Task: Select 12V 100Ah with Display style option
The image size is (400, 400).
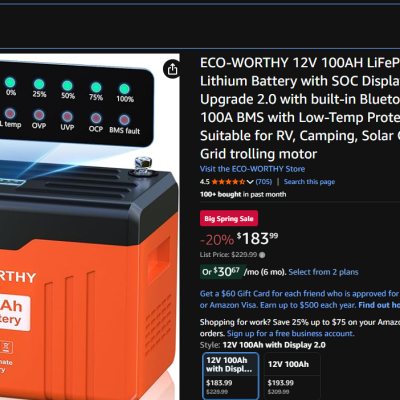Action: [x=230, y=376]
